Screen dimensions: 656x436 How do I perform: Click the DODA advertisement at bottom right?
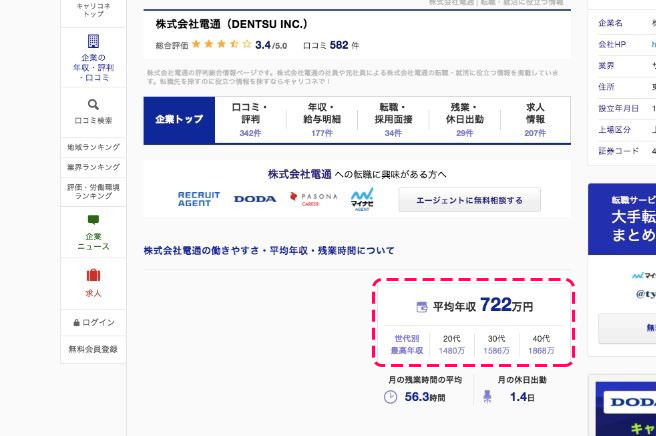[x=626, y=409]
